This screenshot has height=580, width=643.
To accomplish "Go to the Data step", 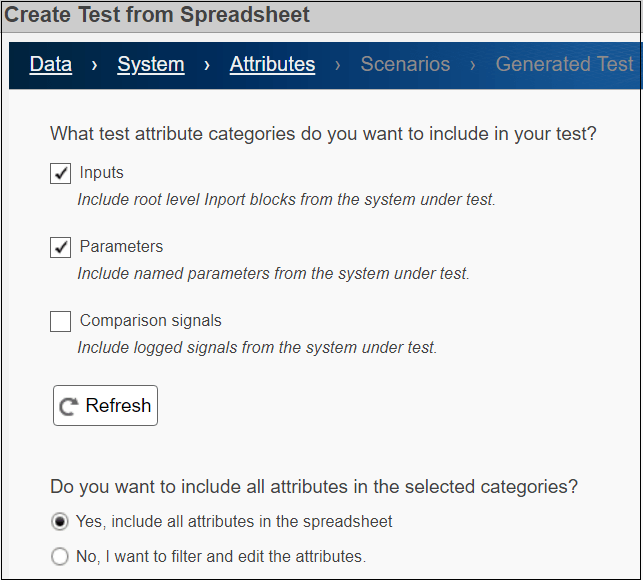I will point(51,65).
